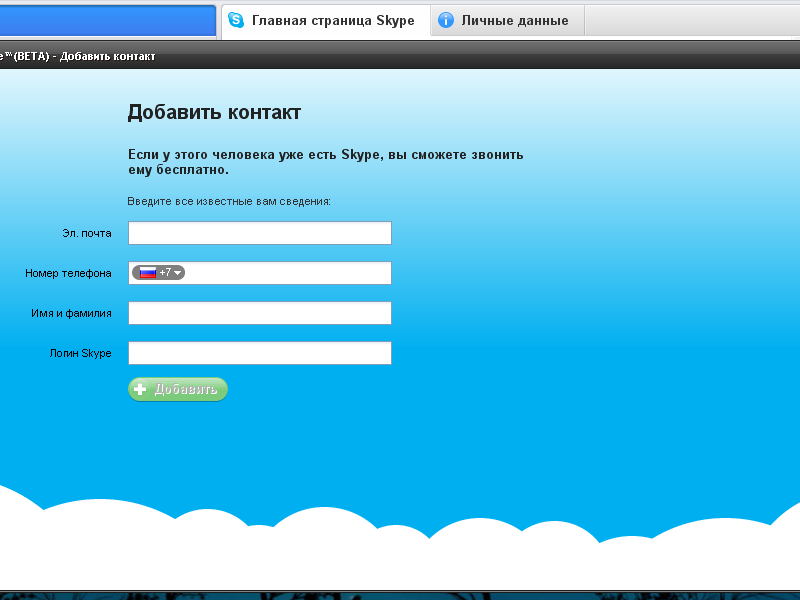Switch to the Главная страница Skype tab

(326, 20)
